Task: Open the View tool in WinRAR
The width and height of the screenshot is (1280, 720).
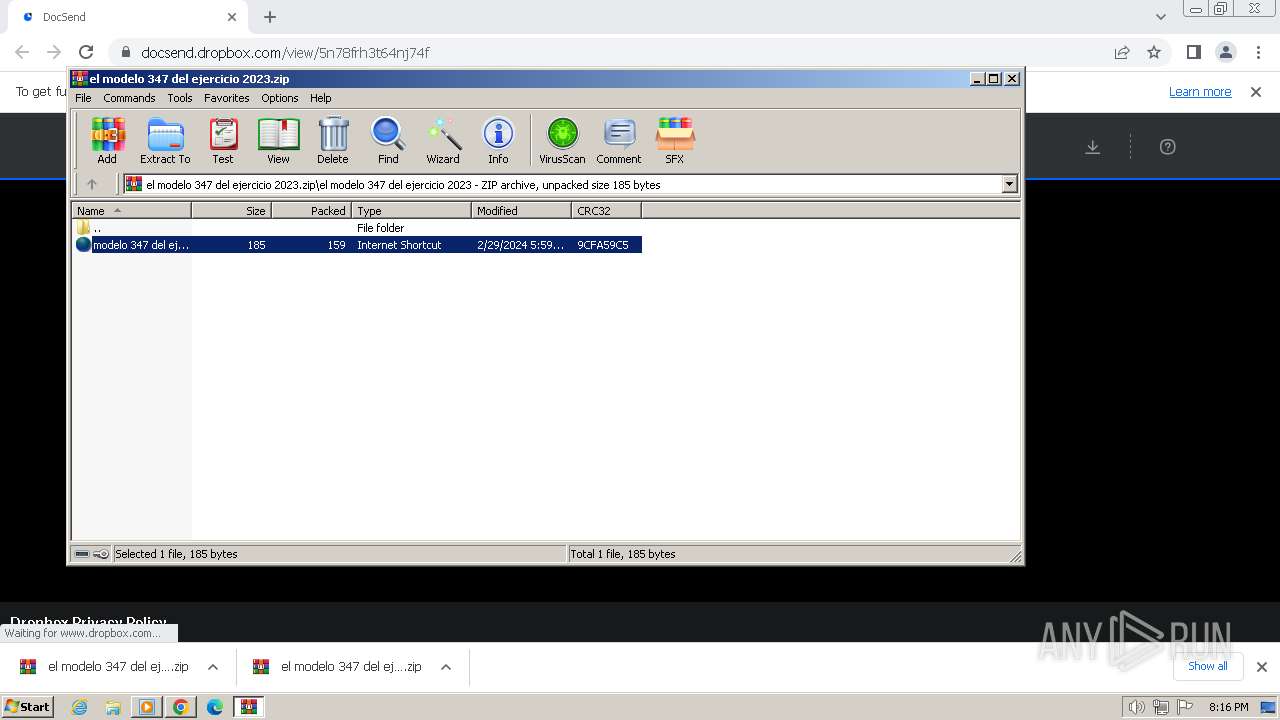Action: point(278,140)
